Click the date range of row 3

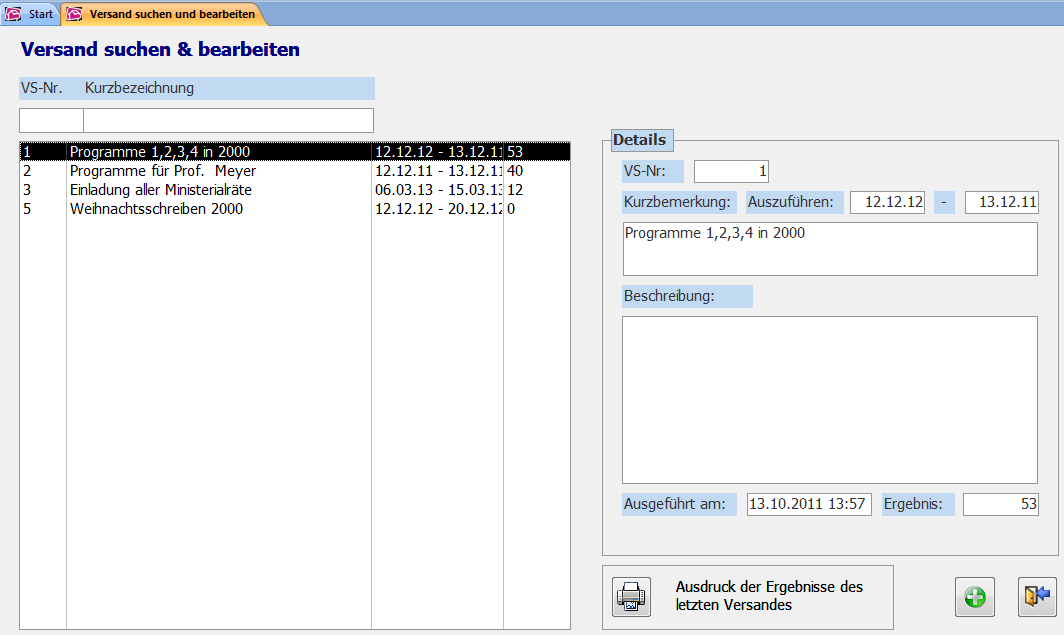point(437,190)
